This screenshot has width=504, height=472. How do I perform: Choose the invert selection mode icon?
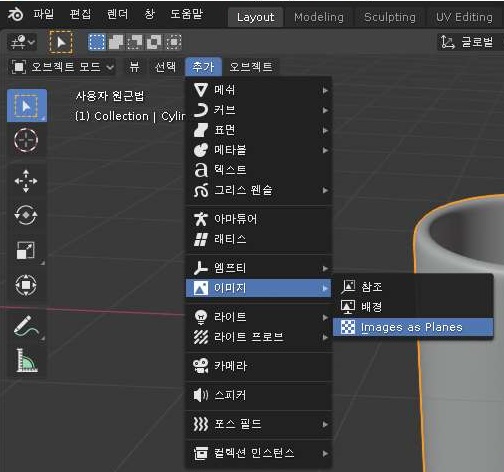tap(154, 42)
